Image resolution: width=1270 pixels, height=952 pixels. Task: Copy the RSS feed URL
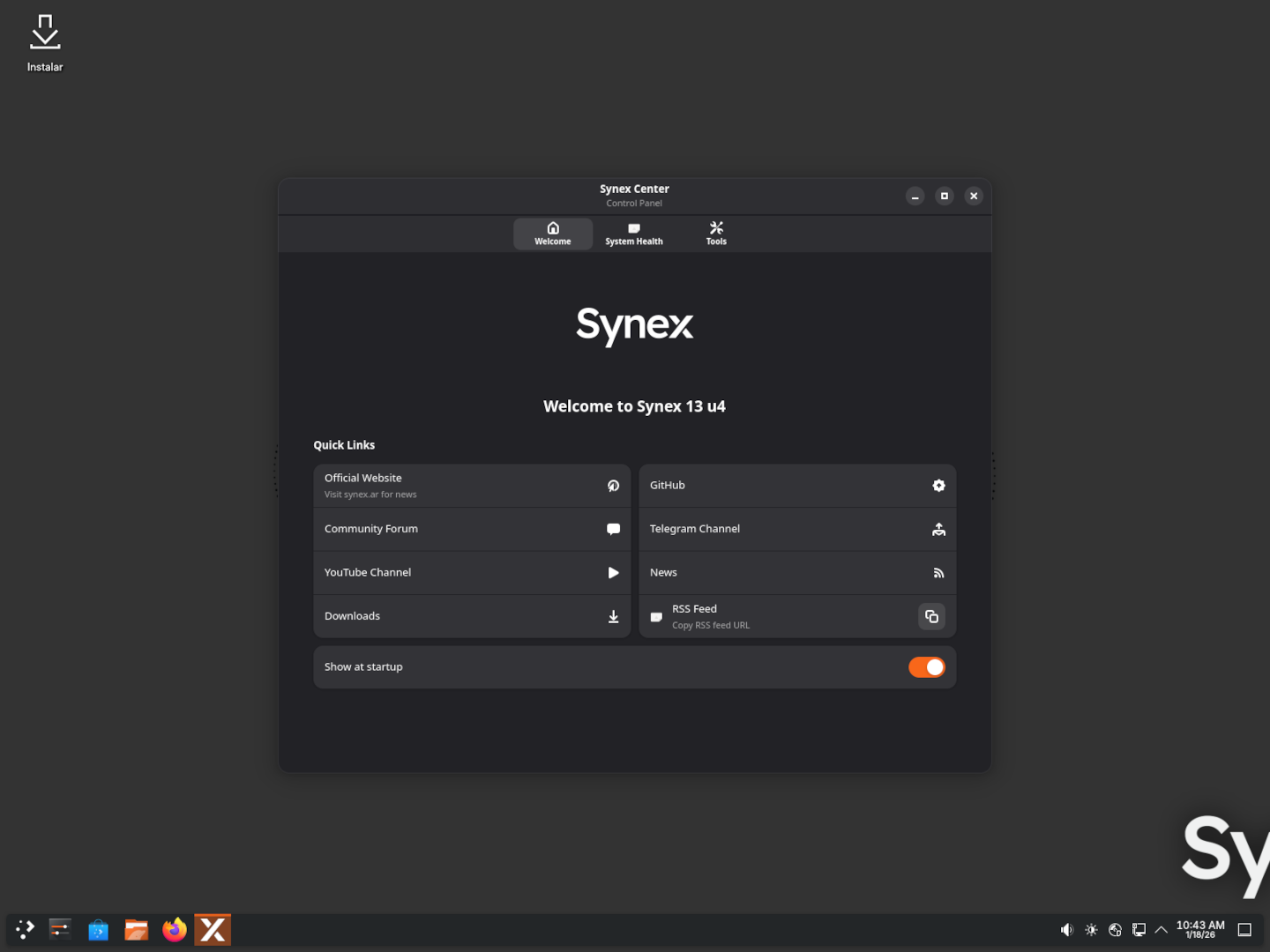(931, 616)
